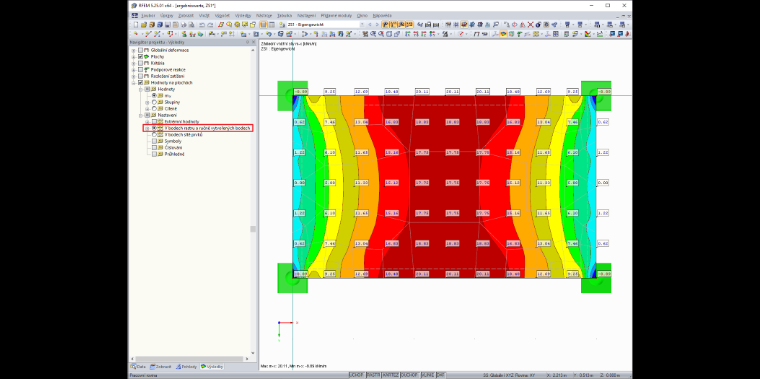Select the Skupiny radio button
Image resolution: width=760 pixels, height=379 pixels.
point(154,102)
